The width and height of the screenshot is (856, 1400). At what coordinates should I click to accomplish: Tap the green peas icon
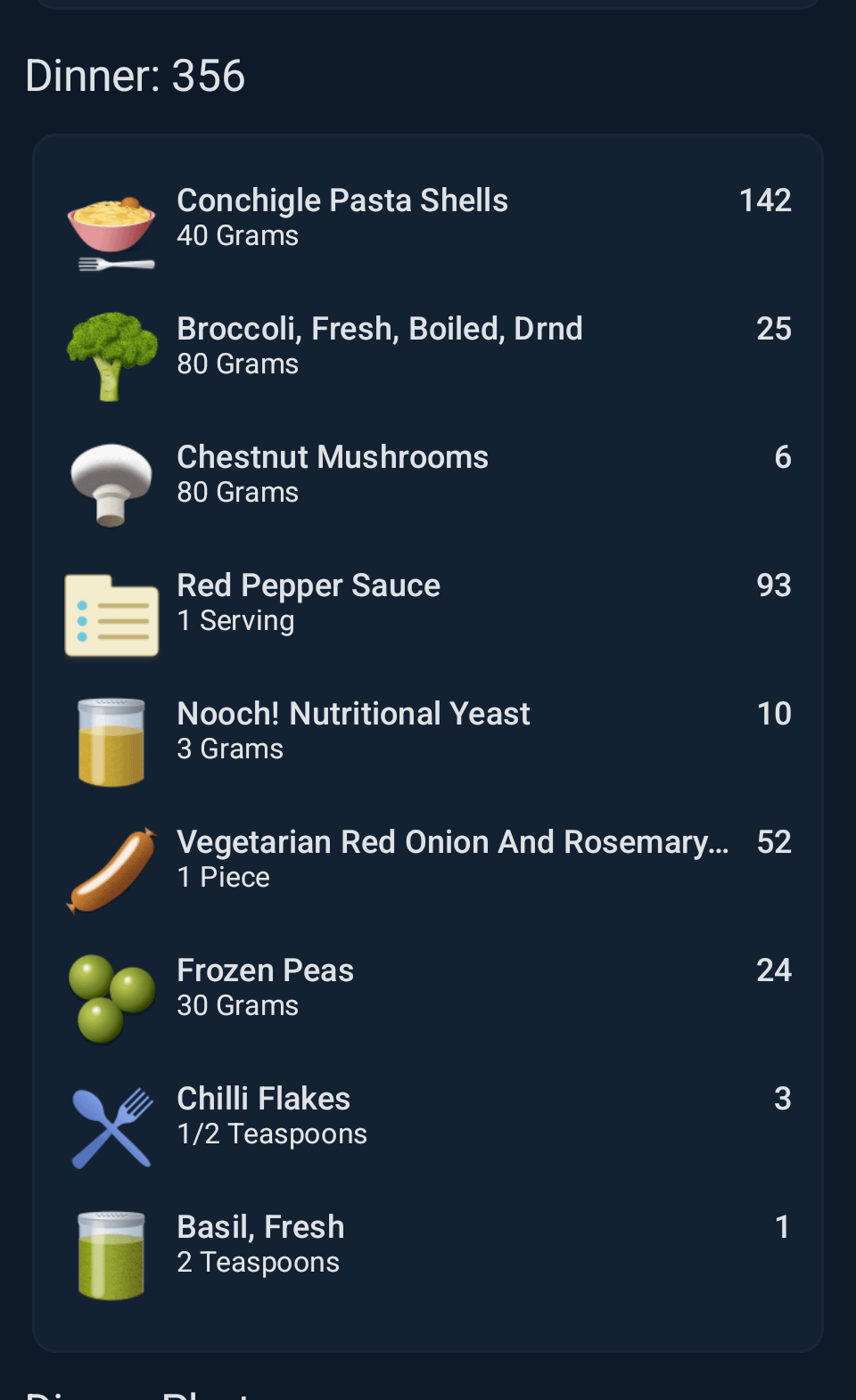click(111, 998)
